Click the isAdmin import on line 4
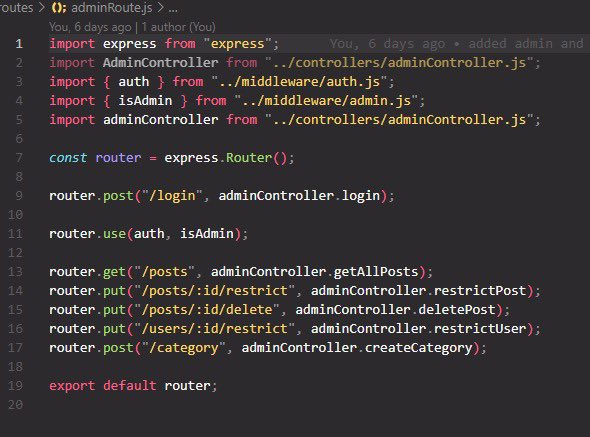Screen dimensions: 590x437 (x=145, y=100)
